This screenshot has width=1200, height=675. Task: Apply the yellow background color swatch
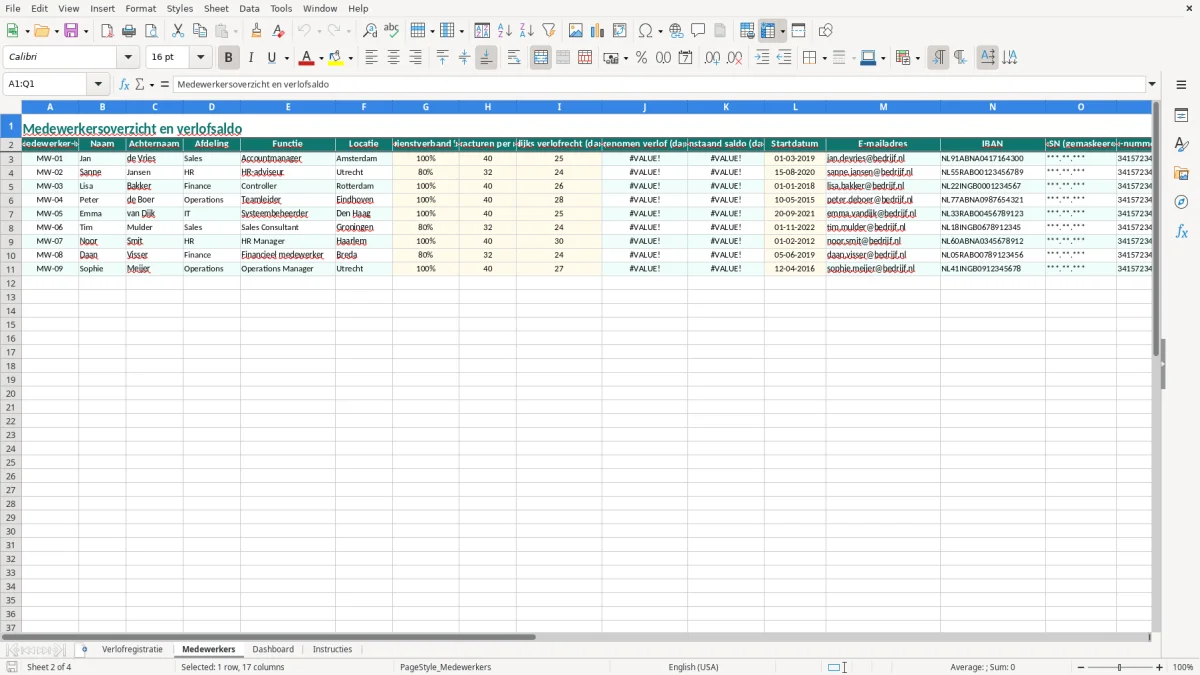[337, 58]
